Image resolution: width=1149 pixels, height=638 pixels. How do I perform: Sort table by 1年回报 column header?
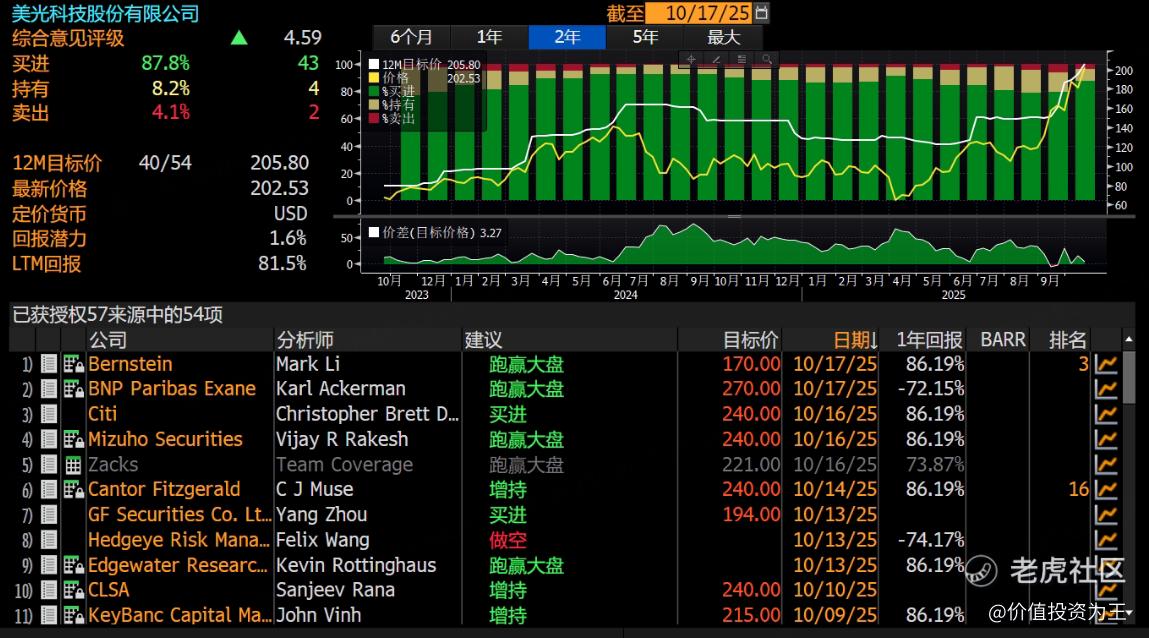pyautogui.click(x=923, y=340)
